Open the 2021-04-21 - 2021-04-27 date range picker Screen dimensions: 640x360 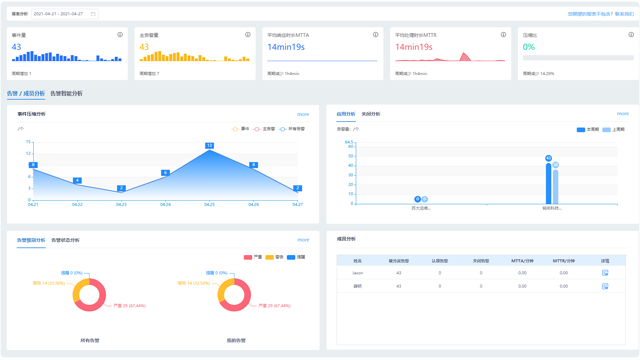[65, 14]
